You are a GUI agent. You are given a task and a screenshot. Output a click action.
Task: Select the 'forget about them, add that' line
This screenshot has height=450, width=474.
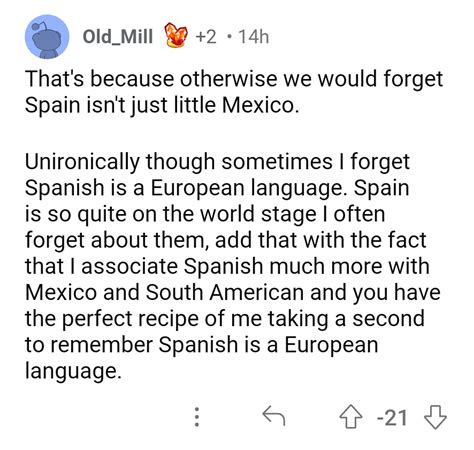(226, 240)
